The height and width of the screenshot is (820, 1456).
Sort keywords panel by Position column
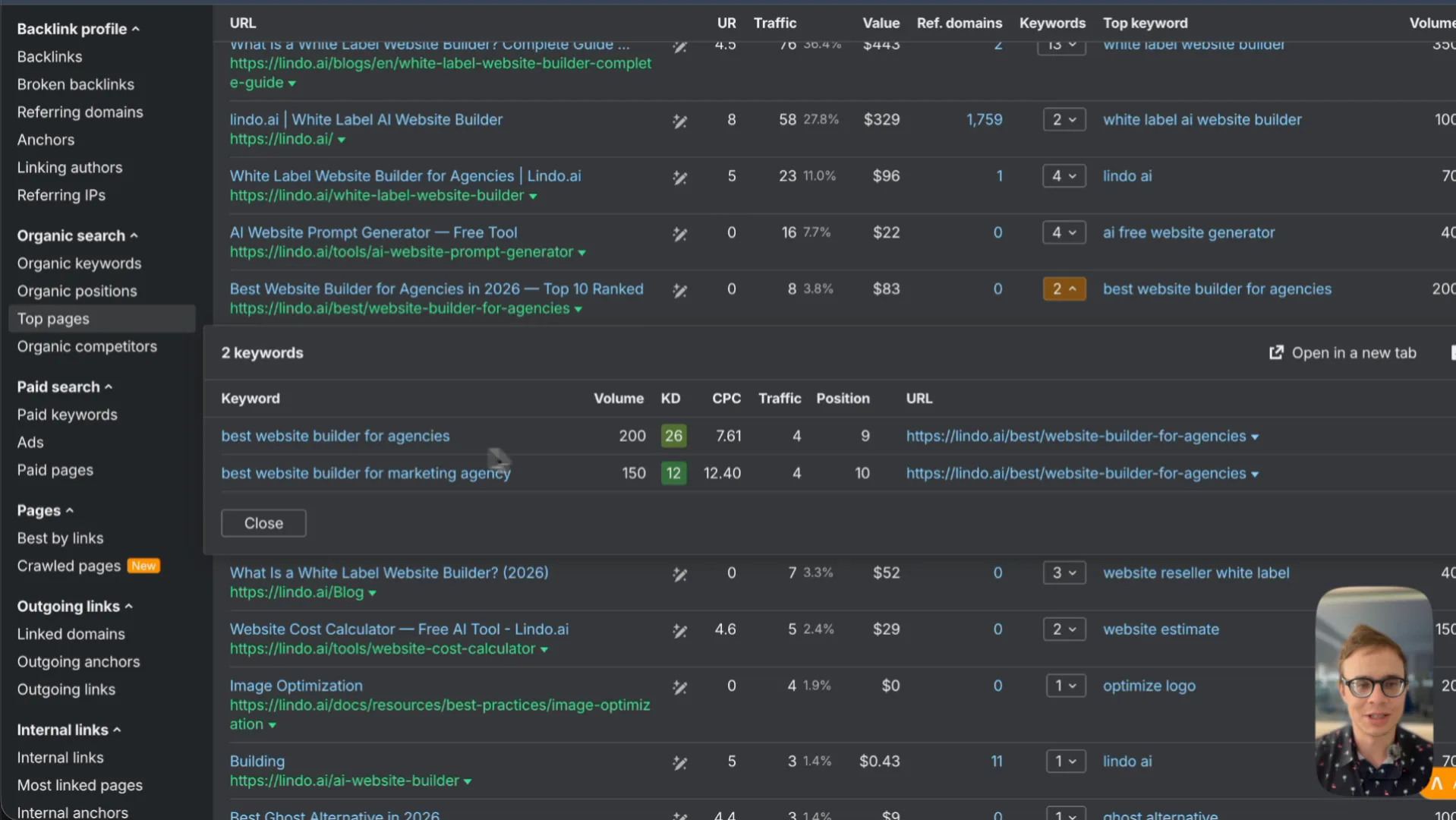click(x=843, y=398)
